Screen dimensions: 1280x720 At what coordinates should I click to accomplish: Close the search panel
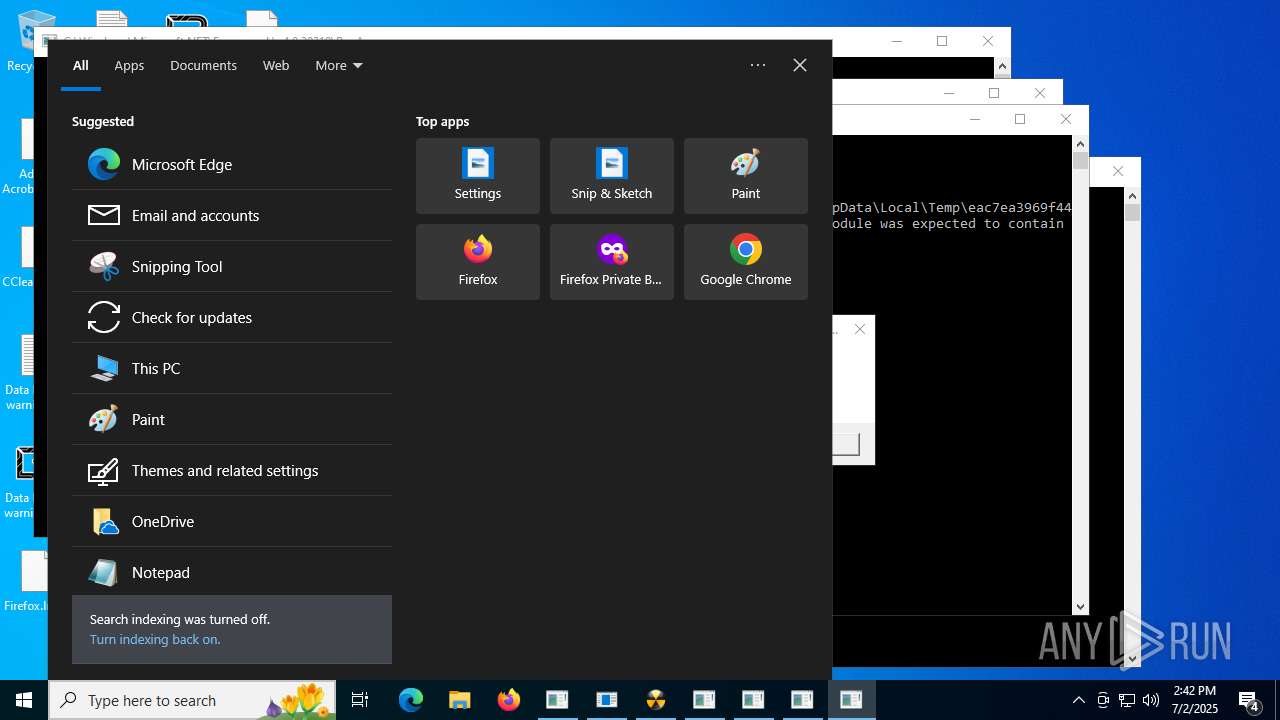tap(800, 65)
